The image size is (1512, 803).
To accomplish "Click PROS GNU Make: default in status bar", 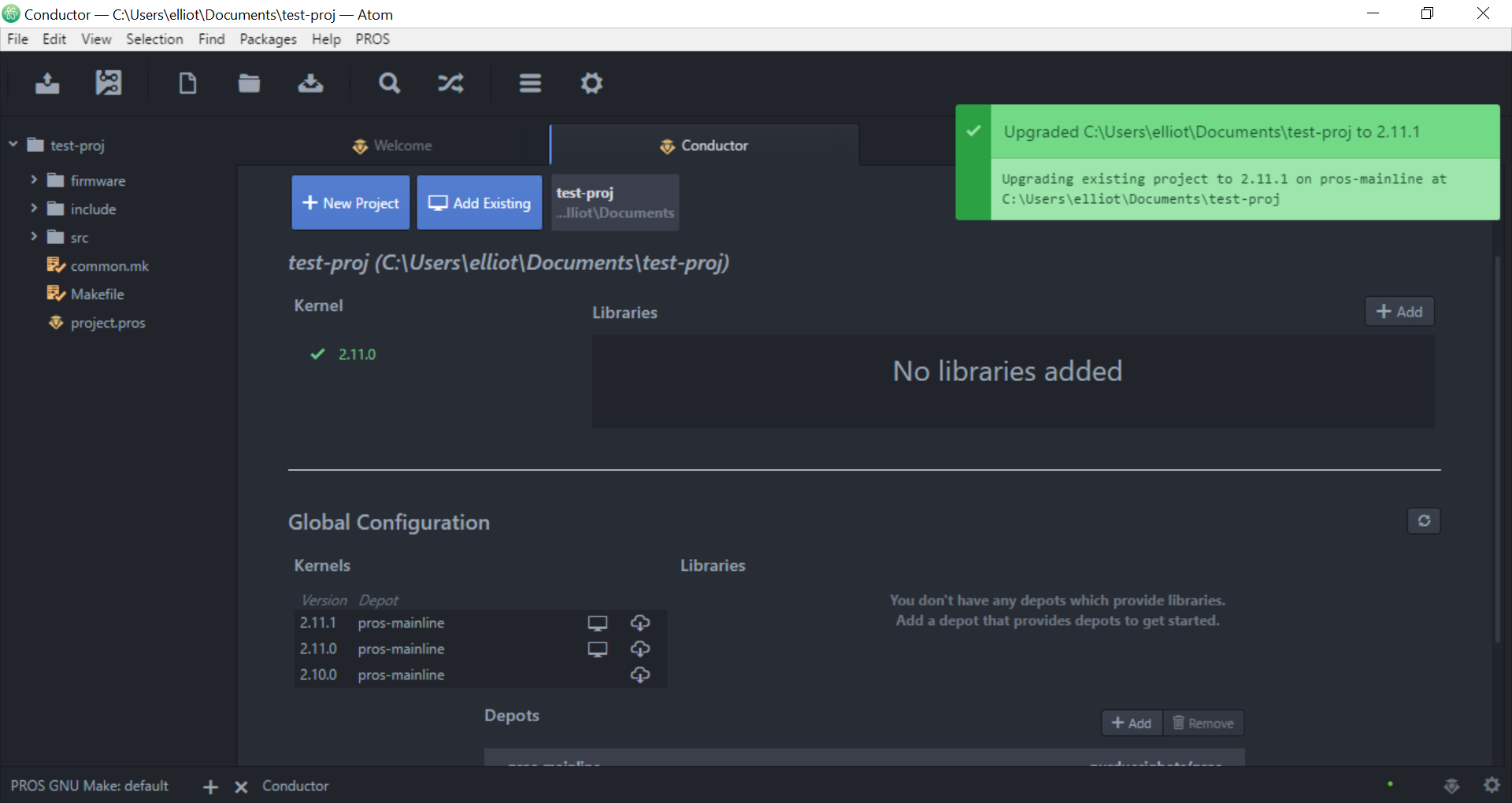I will 89,786.
